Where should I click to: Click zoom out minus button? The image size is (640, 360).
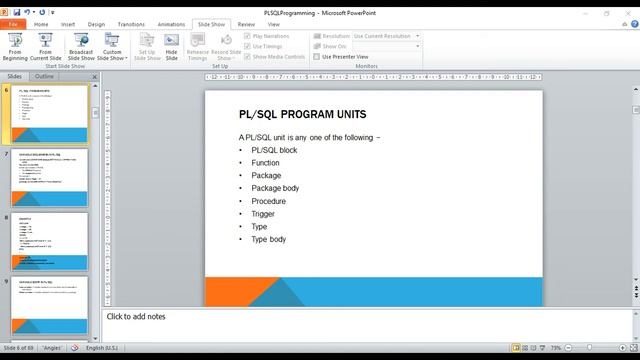coord(568,348)
